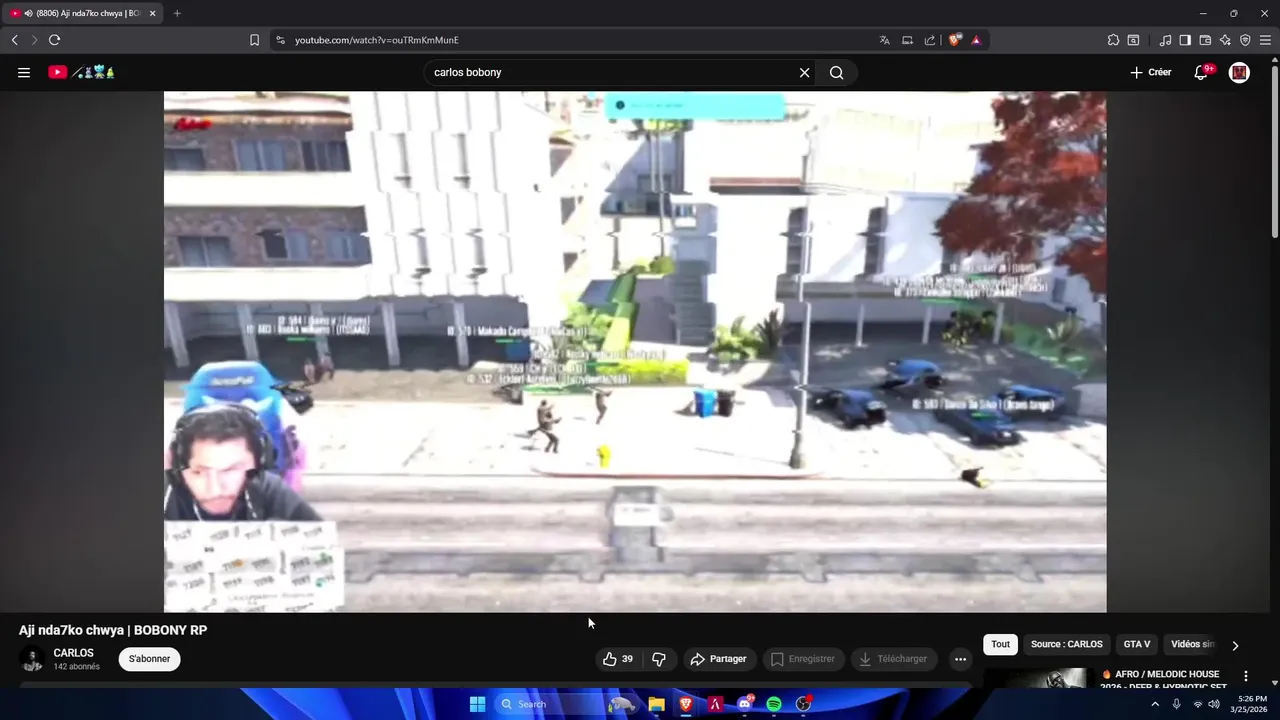
Task: Bookmark this page icon
Action: (x=254, y=40)
